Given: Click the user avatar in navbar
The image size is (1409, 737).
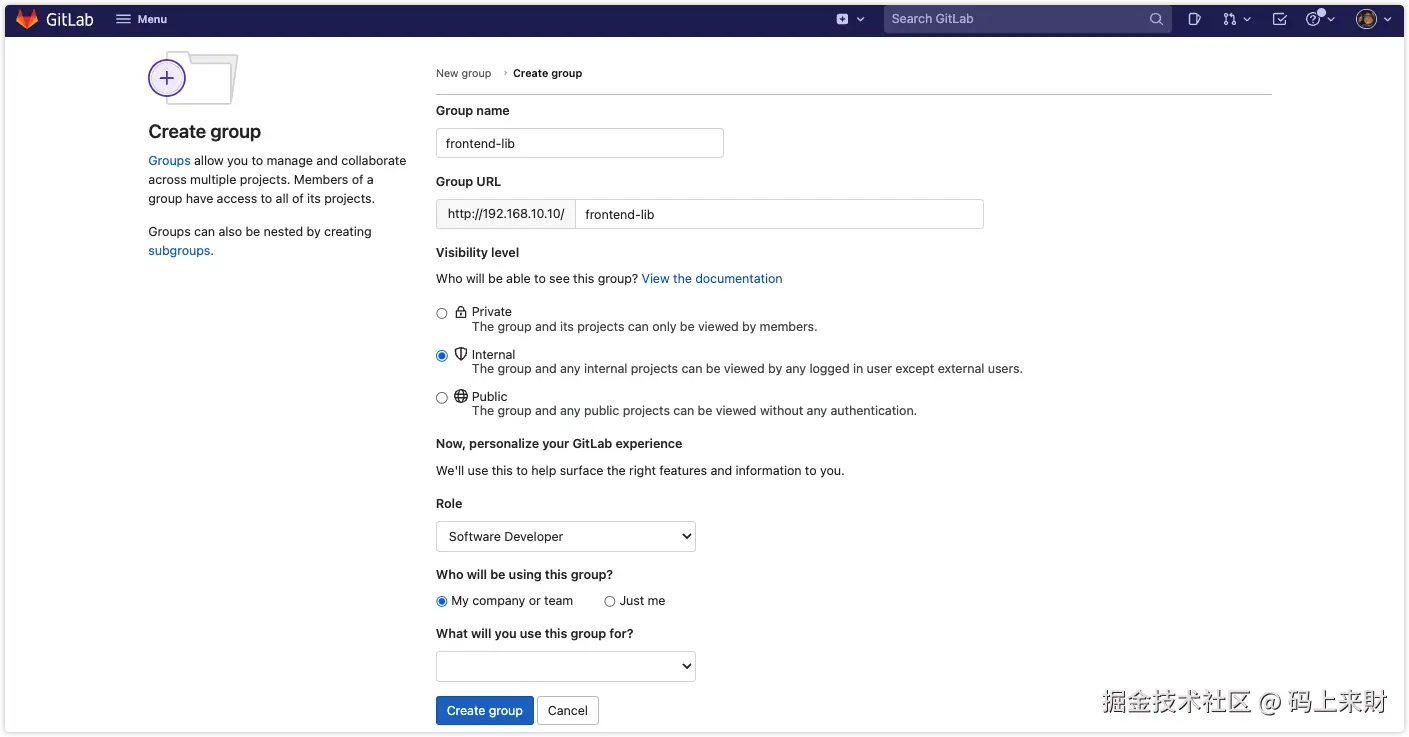Looking at the screenshot, I should [1372, 19].
